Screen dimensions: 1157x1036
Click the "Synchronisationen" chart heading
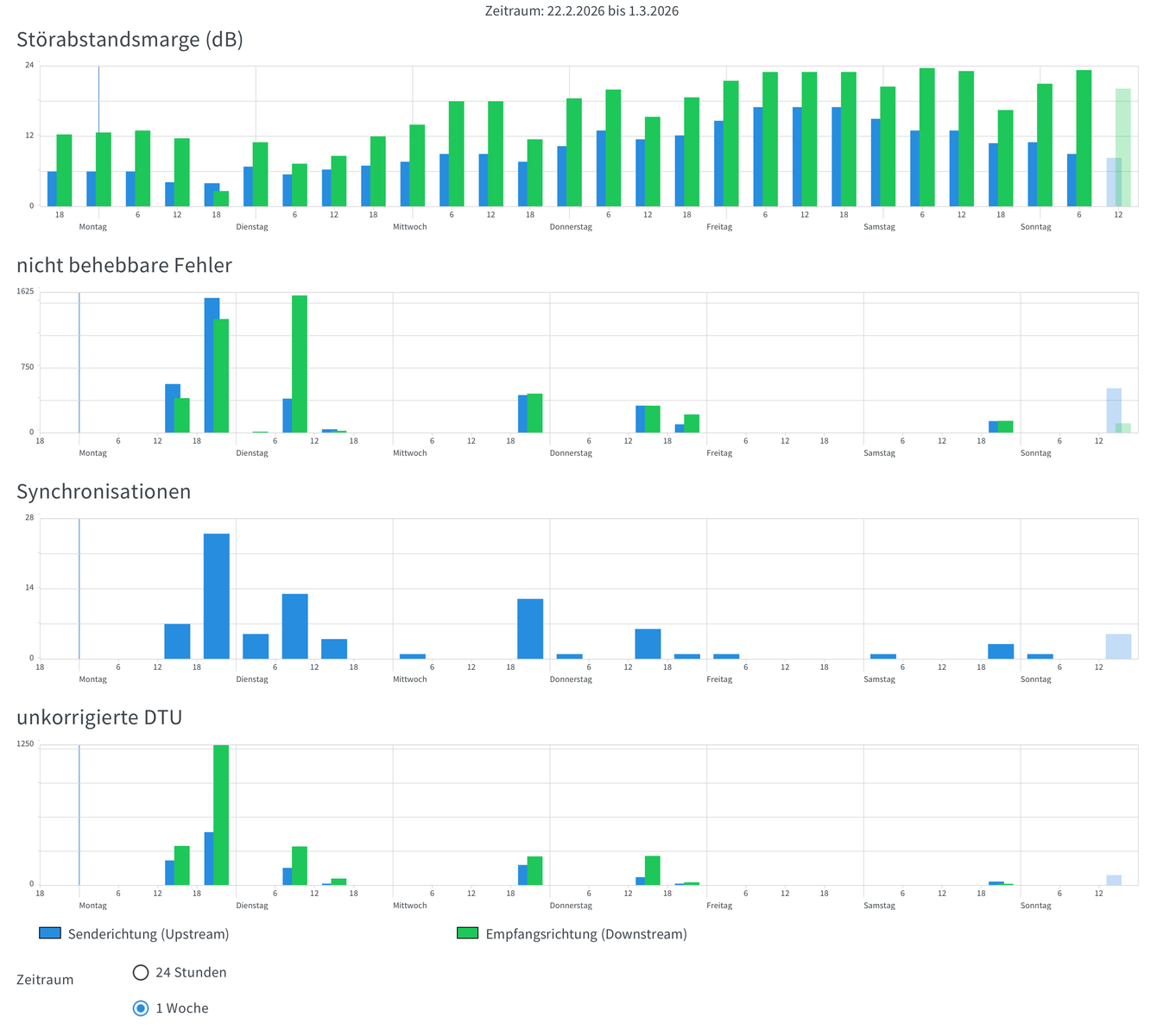click(x=104, y=492)
